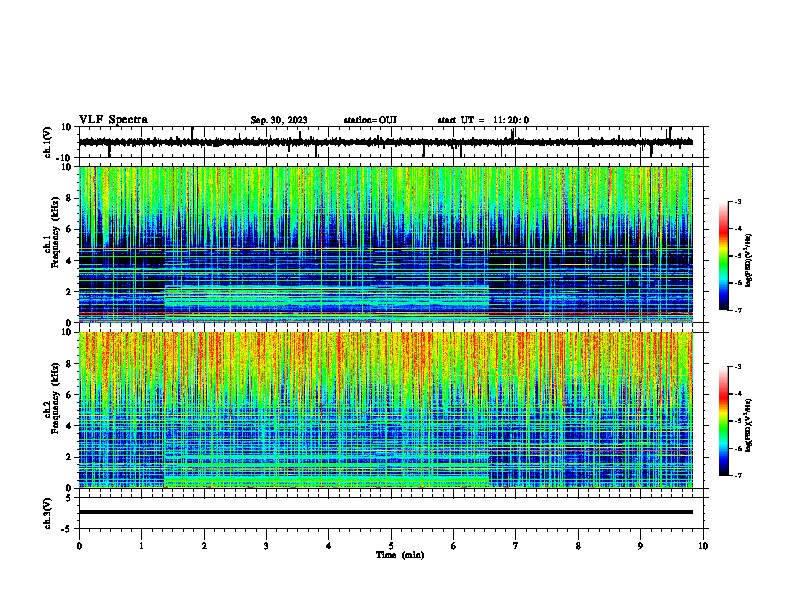The height and width of the screenshot is (612, 792).
Task: Click the bright cyan 1–2 kHz band in ch.1 spectrogram
Action: coord(327,298)
